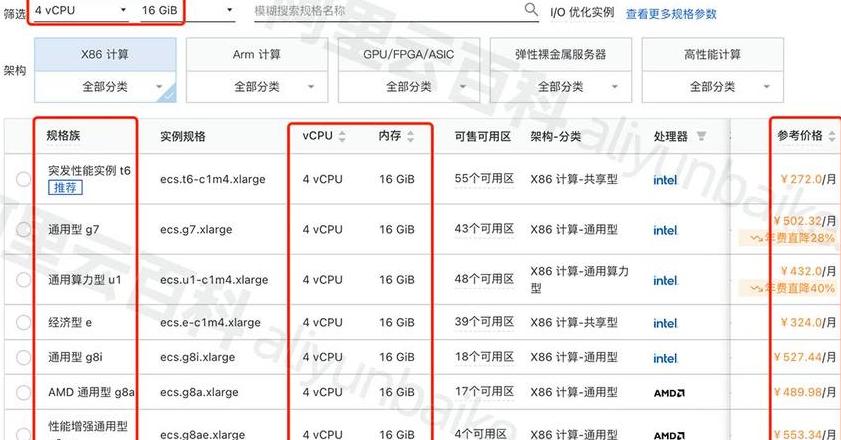
Task: Select the 高性能计算 architecture tab
Action: [x=712, y=54]
